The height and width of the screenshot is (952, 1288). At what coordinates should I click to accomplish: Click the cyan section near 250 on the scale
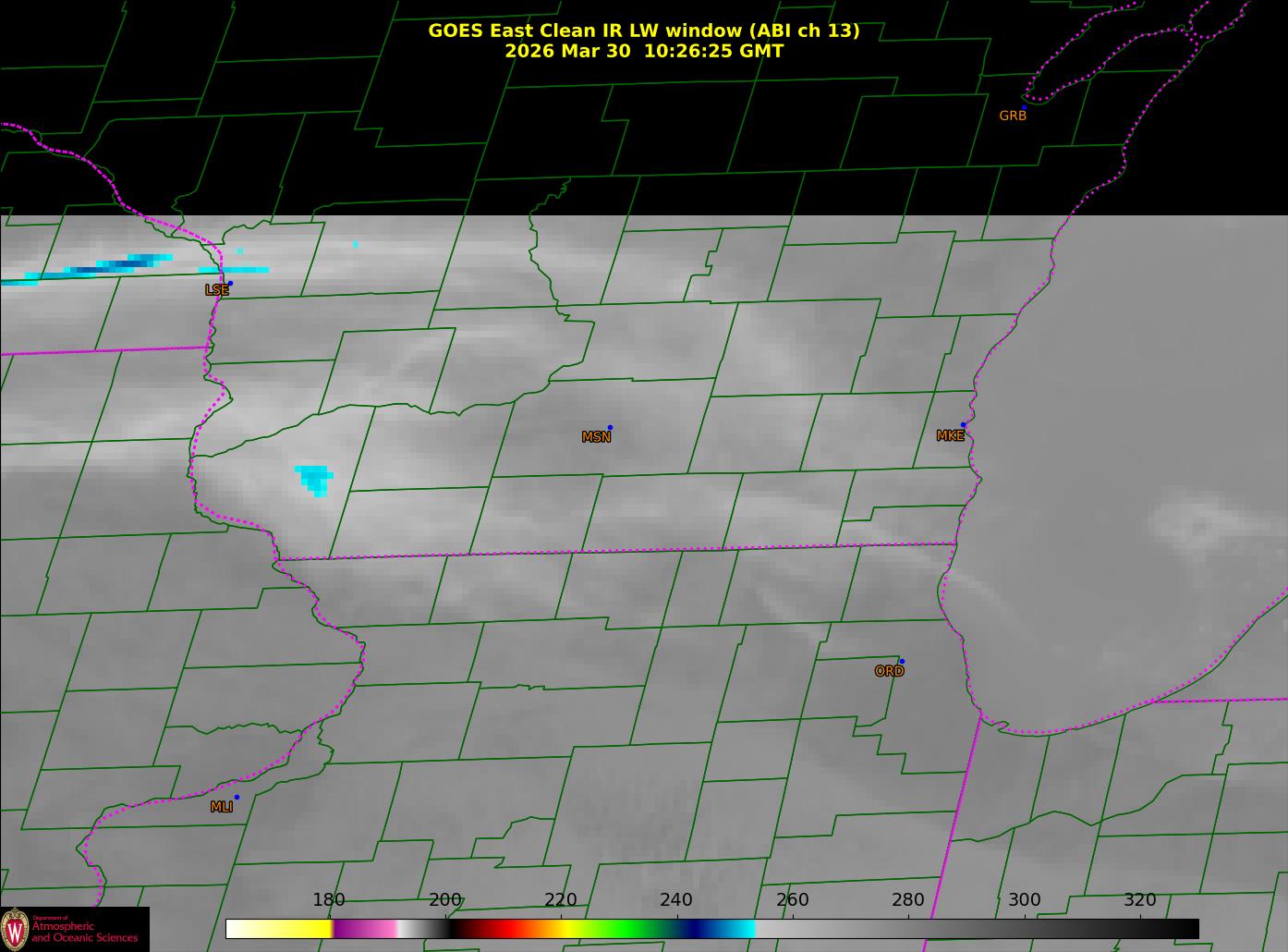click(739, 929)
